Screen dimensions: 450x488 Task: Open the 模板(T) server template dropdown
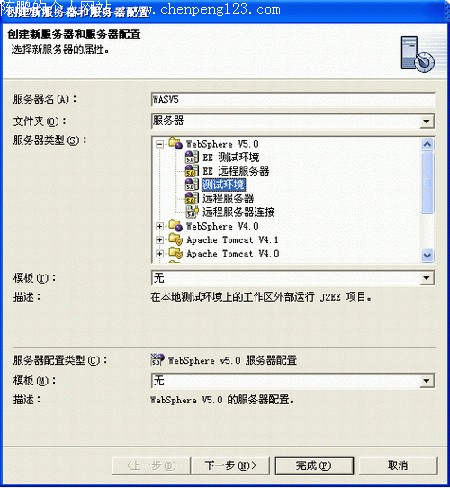(426, 278)
